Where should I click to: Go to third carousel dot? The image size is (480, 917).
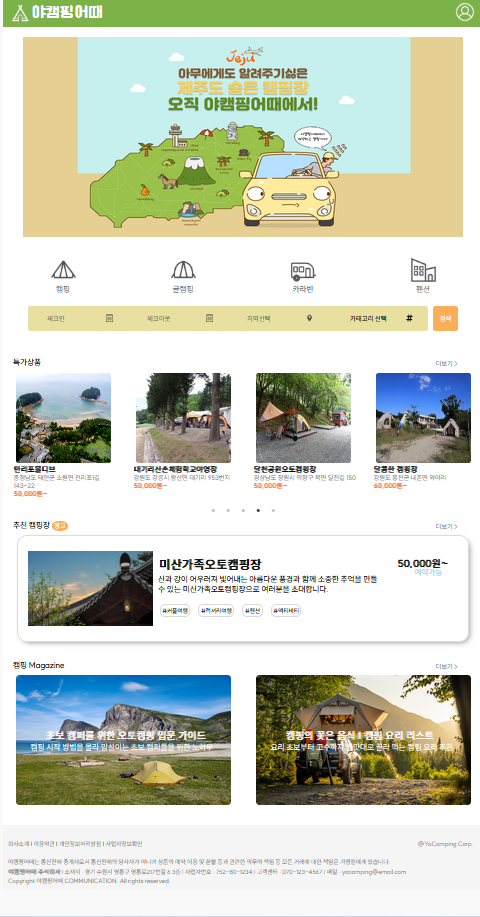(243, 510)
